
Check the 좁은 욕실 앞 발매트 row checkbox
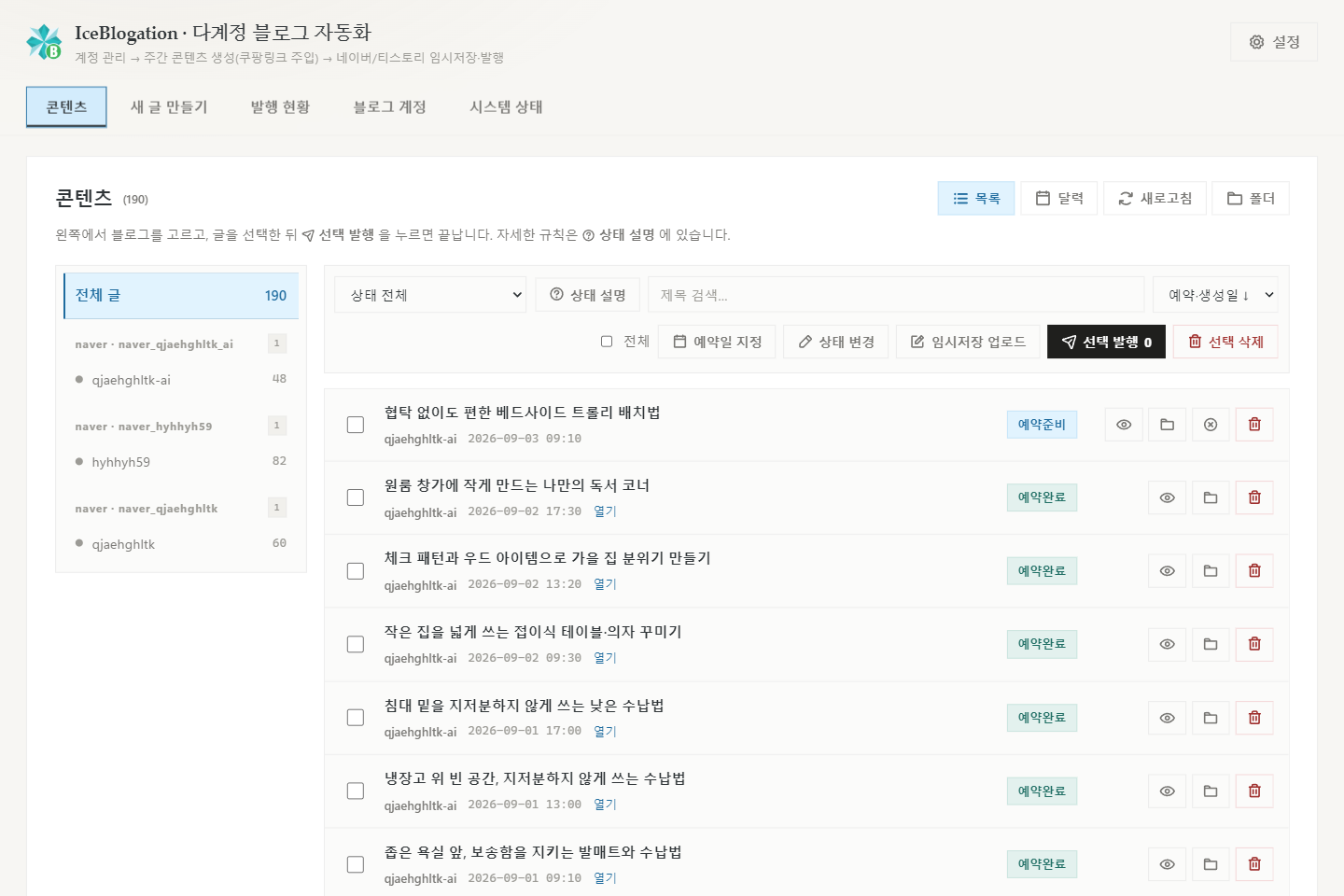coord(356,864)
